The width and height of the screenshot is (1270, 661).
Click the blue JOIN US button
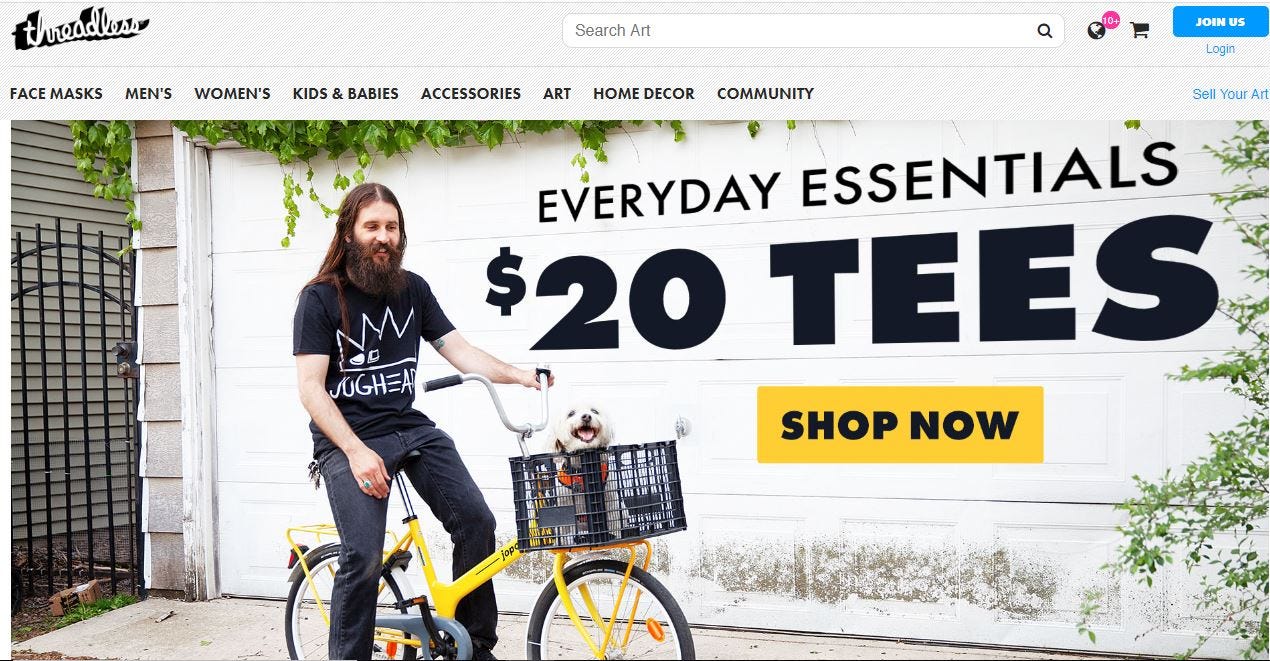point(1220,21)
